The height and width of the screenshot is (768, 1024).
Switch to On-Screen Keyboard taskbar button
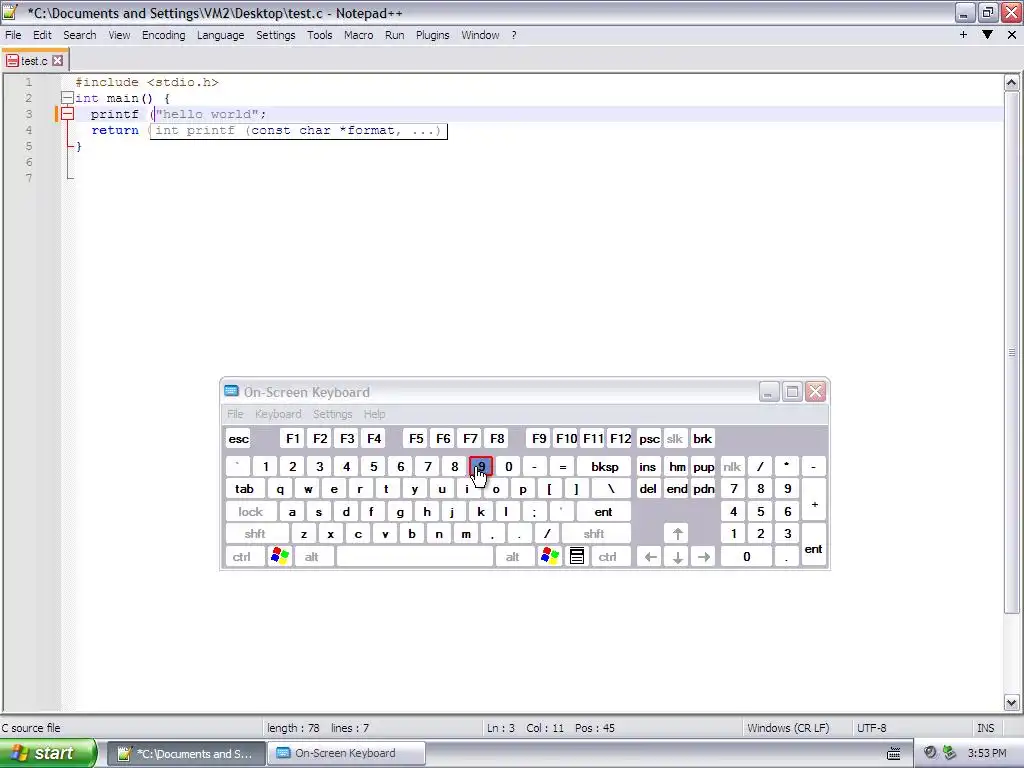click(x=346, y=754)
